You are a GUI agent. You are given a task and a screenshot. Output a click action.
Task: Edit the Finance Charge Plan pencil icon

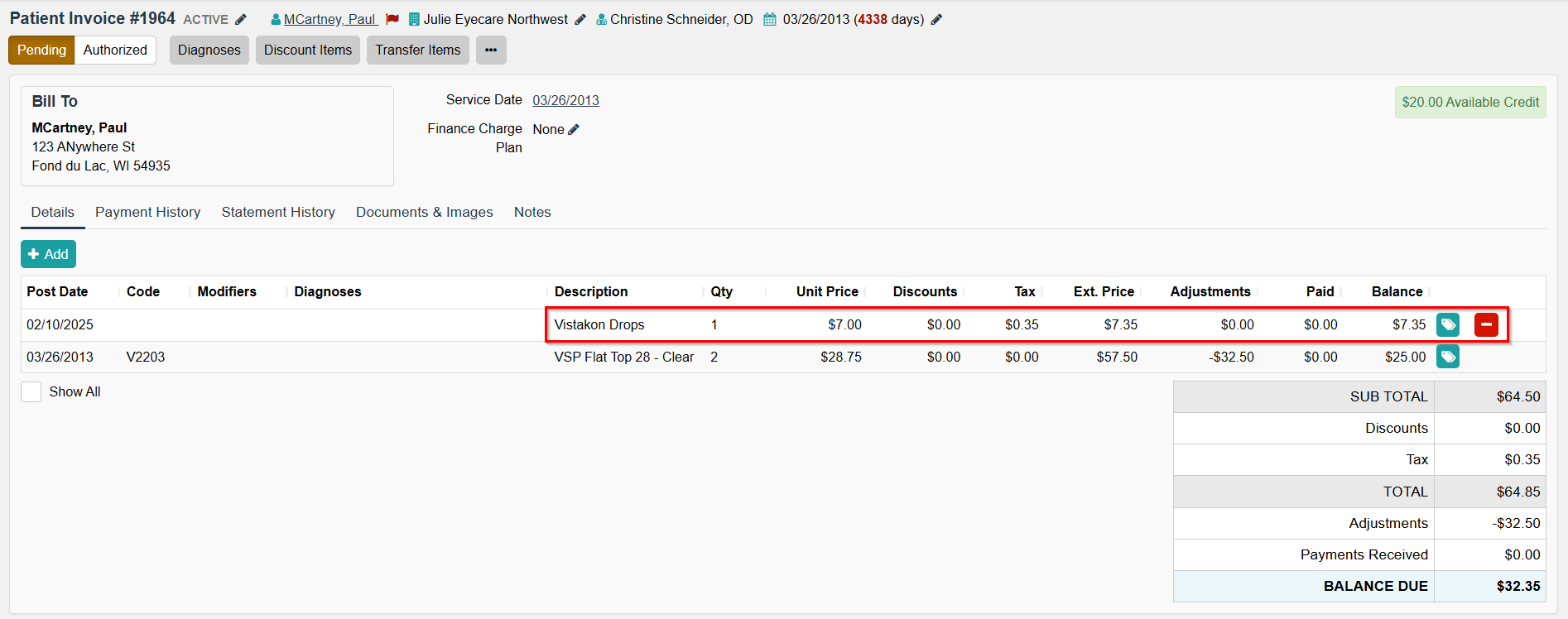coord(574,129)
